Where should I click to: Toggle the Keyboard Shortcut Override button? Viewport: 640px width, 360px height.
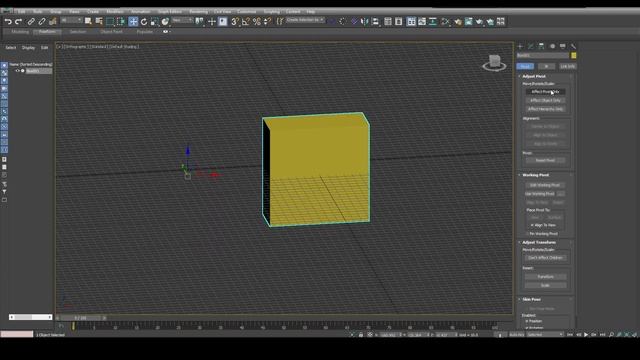[x=223, y=22]
